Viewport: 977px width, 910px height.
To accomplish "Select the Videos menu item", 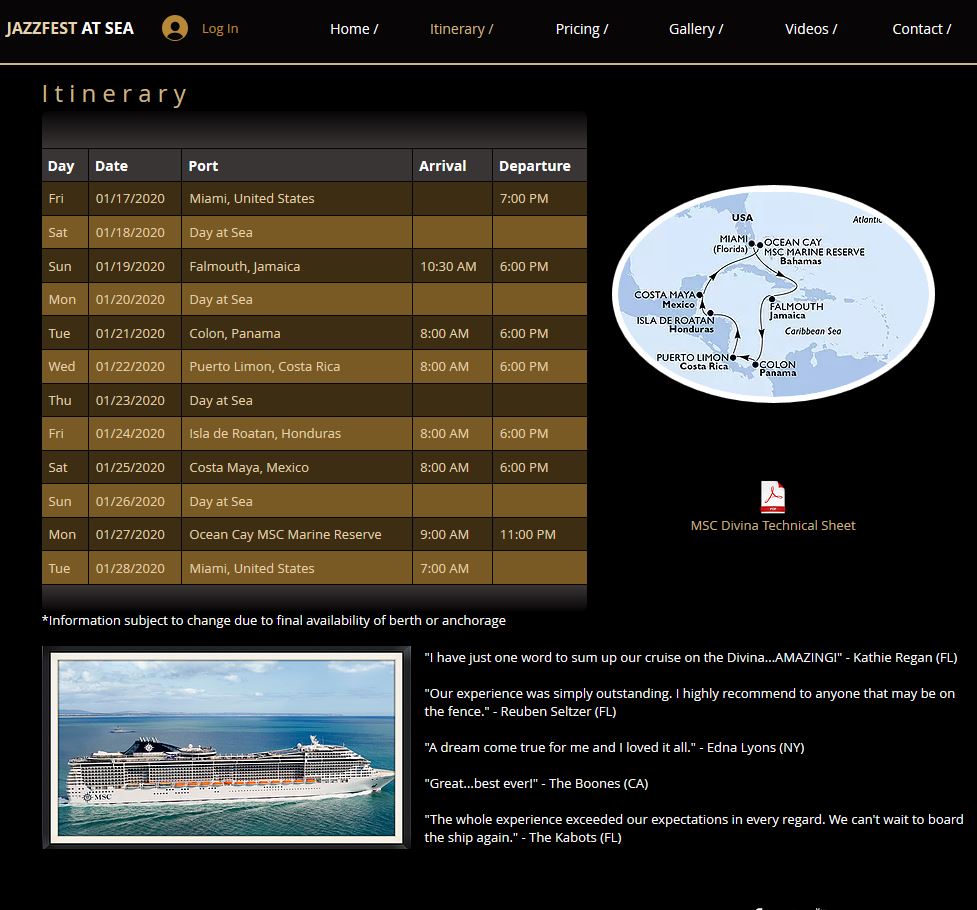I will 811,29.
